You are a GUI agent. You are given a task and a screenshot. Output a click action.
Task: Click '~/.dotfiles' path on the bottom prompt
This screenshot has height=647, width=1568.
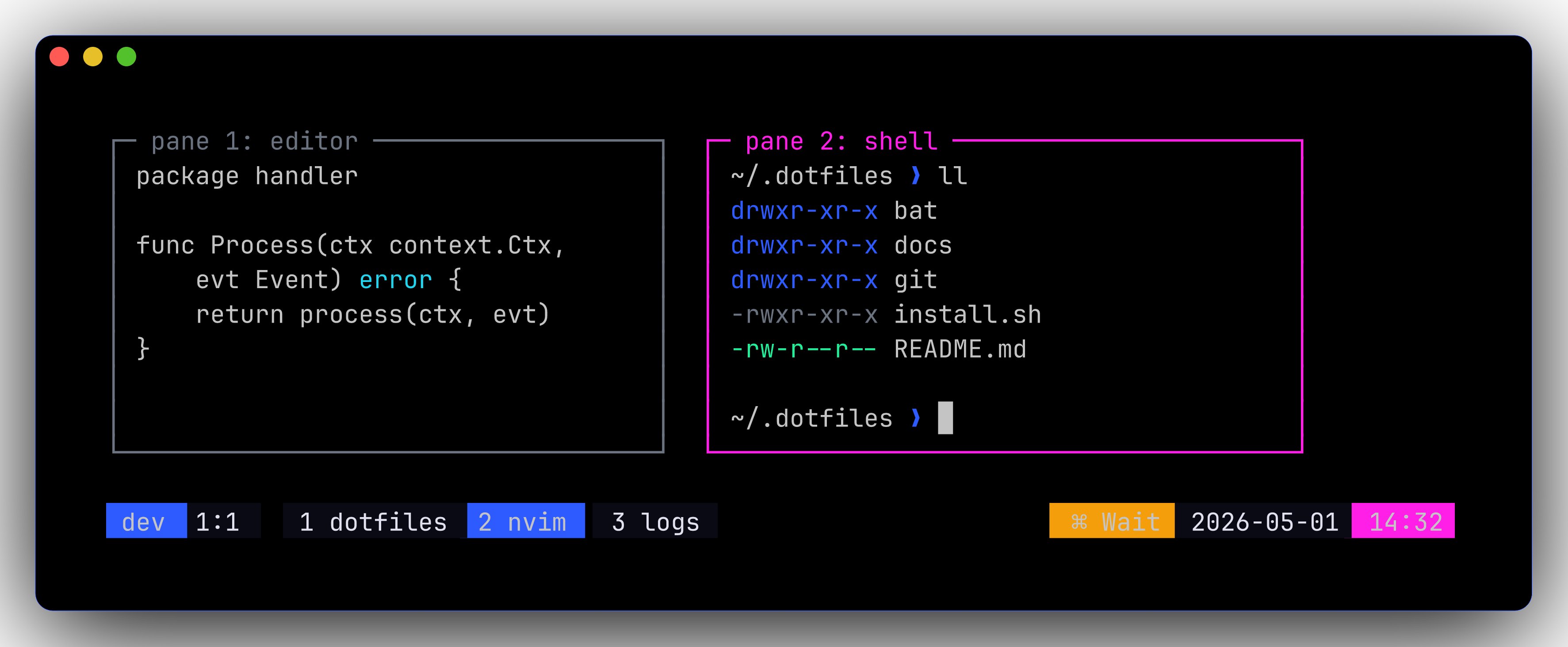coord(811,419)
